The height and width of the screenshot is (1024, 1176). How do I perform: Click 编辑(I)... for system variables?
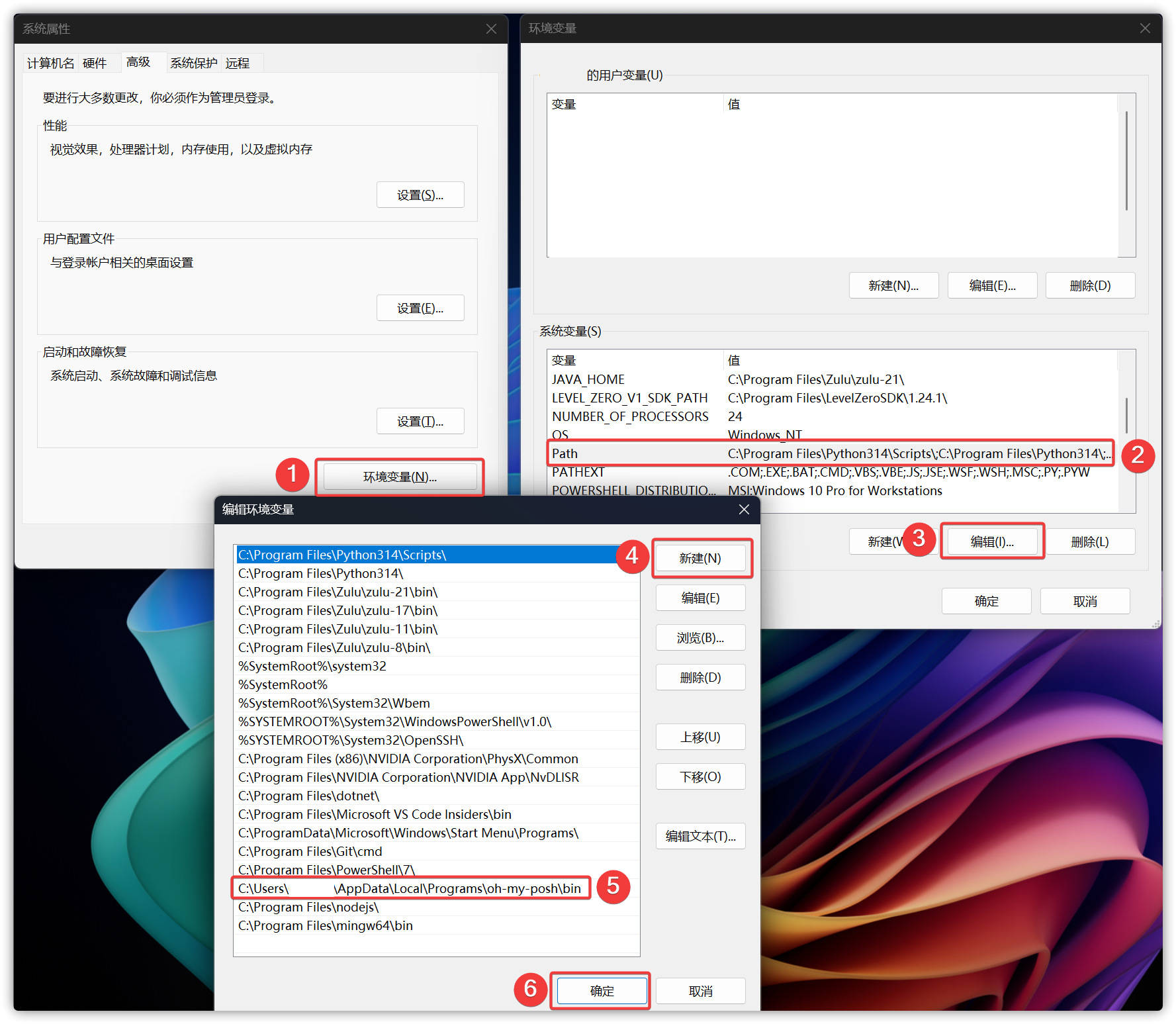tap(991, 542)
